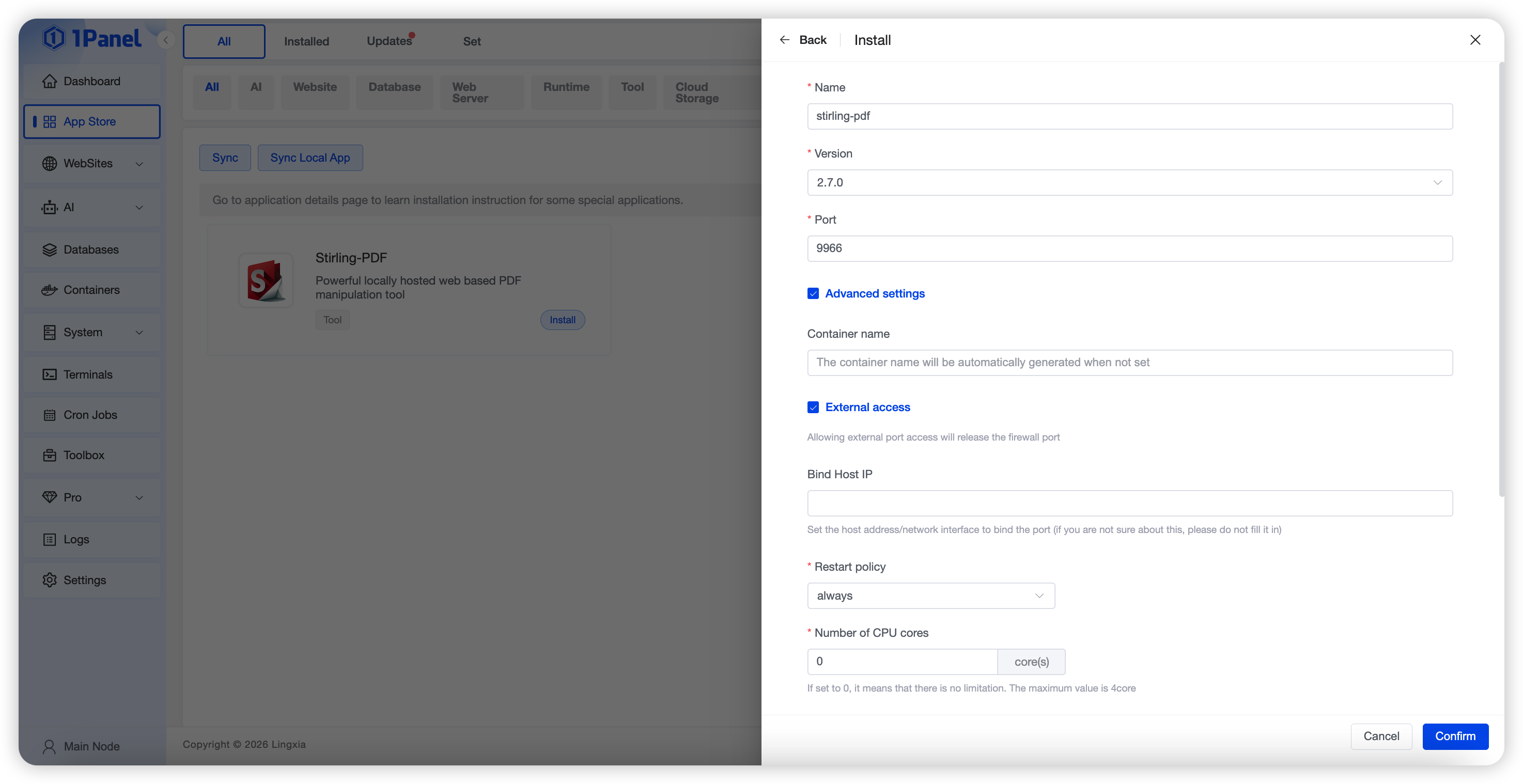
Task: Switch to the Installed tab
Action: (306, 41)
